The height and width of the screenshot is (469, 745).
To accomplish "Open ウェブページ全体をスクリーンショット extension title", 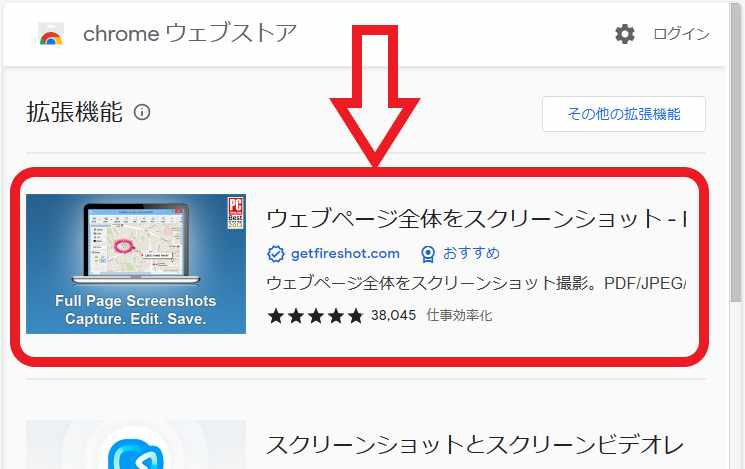I will coord(476,219).
